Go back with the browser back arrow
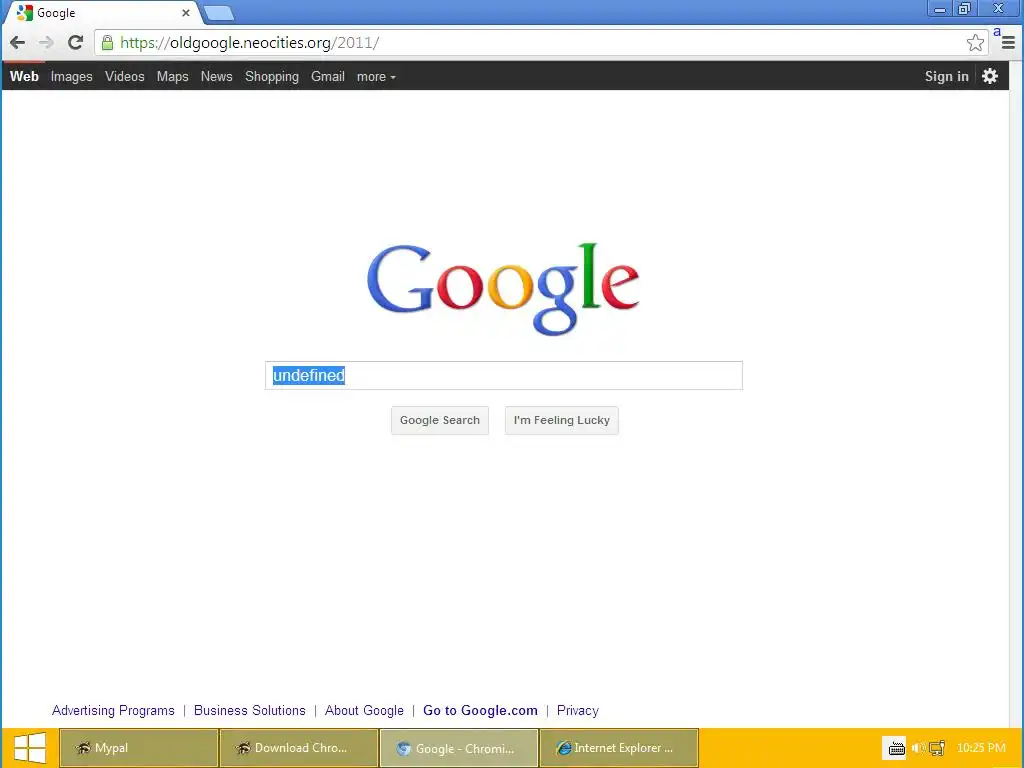Viewport: 1024px width, 768px height. (18, 43)
